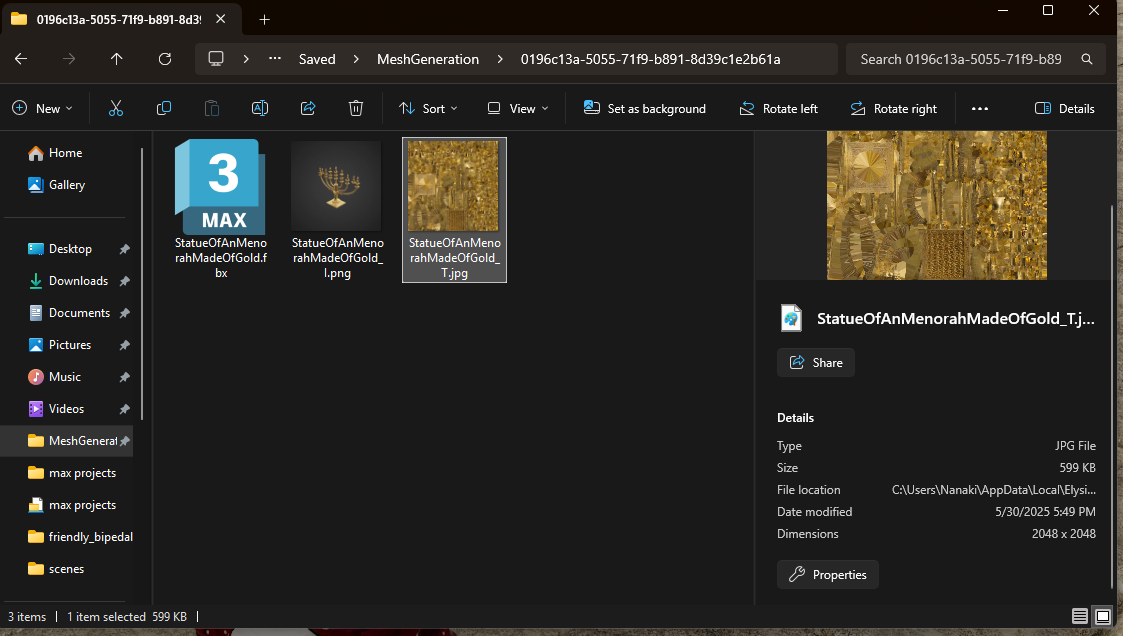Screen dimensions: 1123x636
Task: Go up one folder level
Action: point(117,59)
